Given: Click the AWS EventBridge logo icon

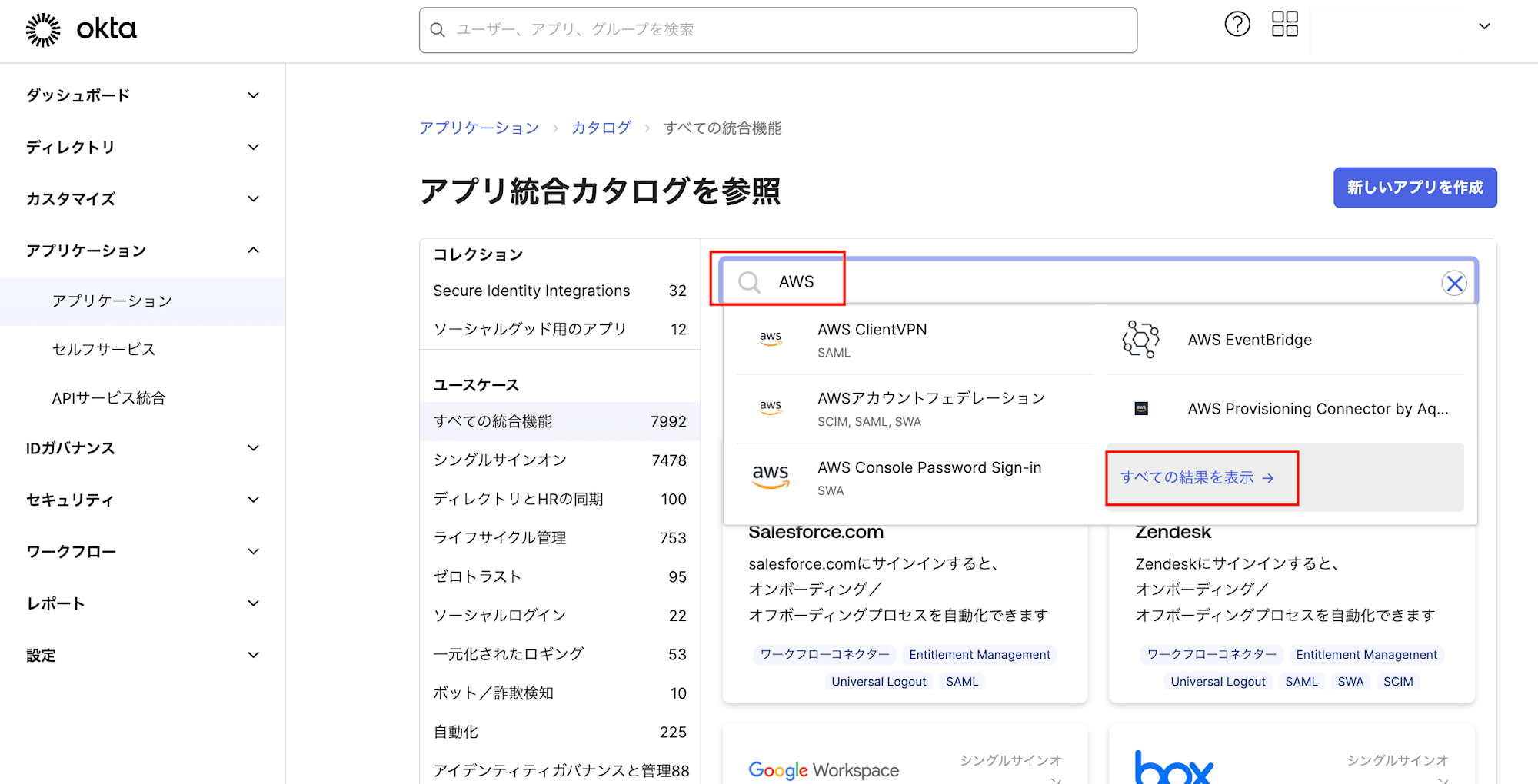Looking at the screenshot, I should pyautogui.click(x=1140, y=339).
